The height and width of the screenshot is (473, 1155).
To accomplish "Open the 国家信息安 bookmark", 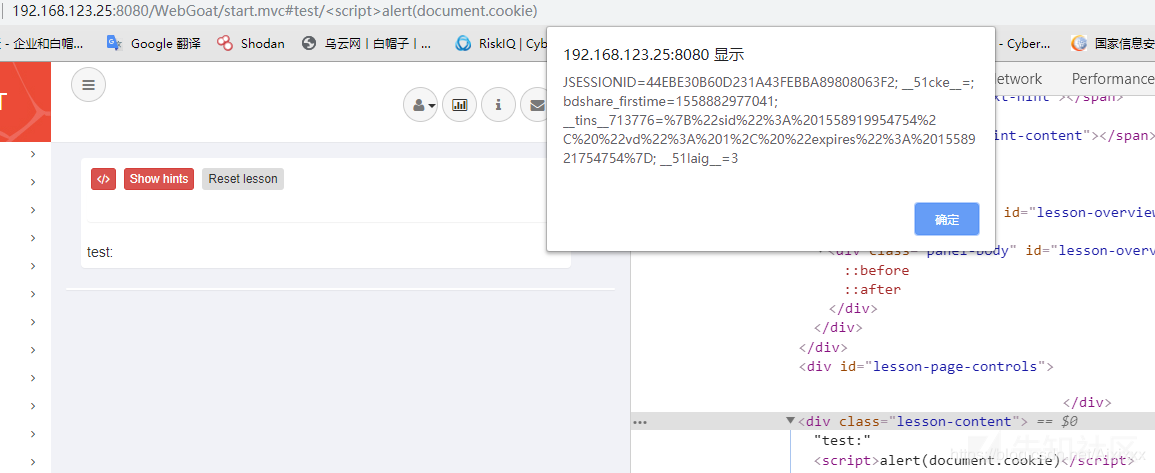I will click(1112, 43).
